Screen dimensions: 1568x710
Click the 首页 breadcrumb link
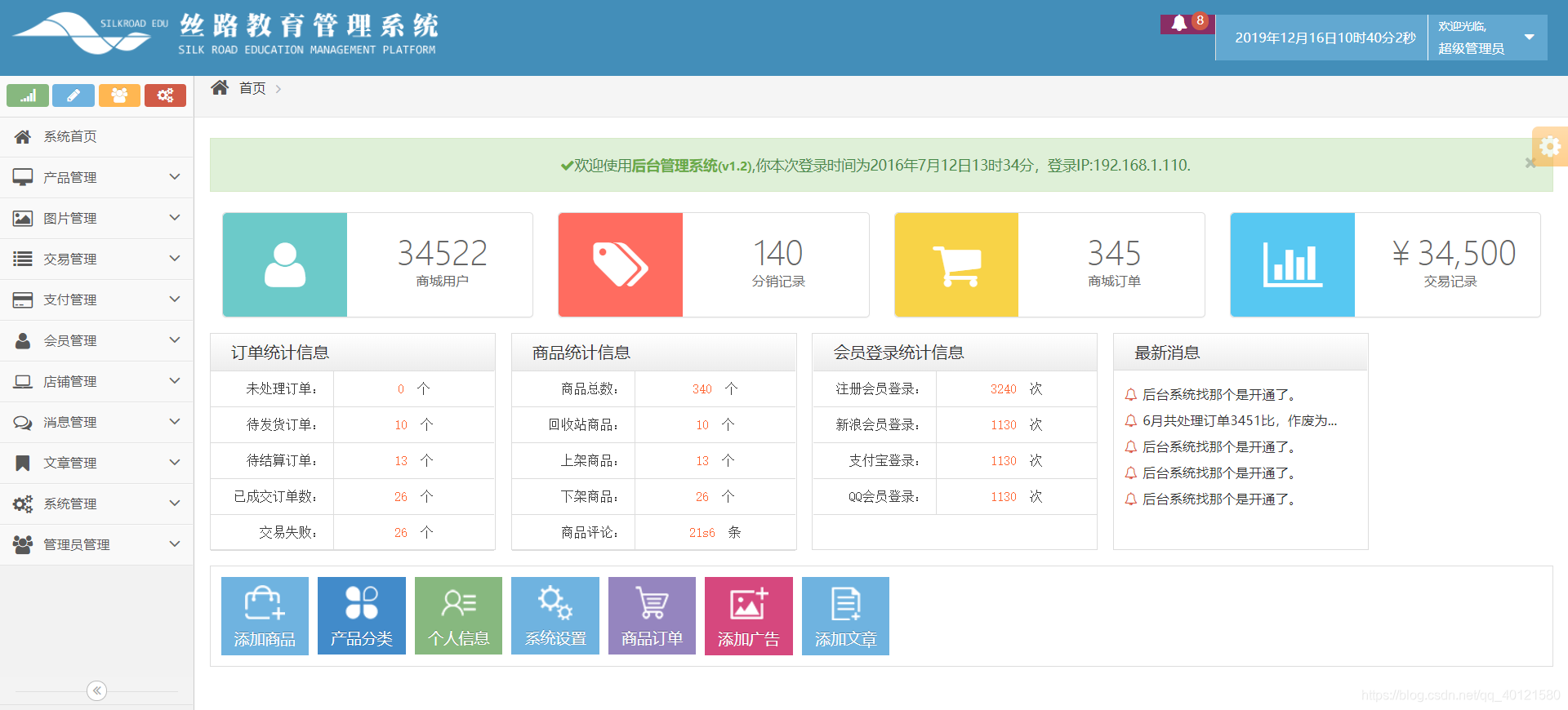click(252, 88)
